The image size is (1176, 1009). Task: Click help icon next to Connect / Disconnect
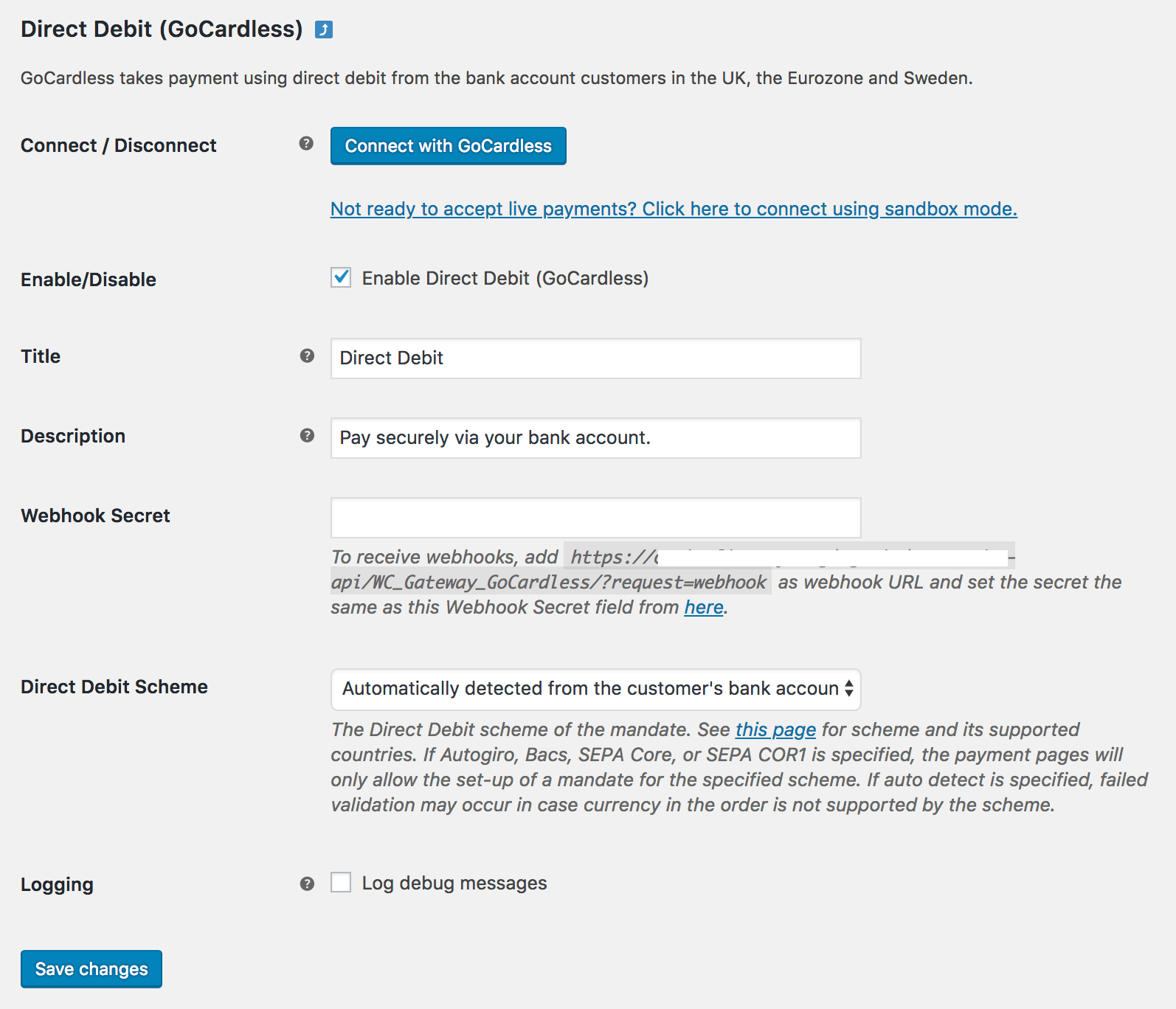click(306, 144)
